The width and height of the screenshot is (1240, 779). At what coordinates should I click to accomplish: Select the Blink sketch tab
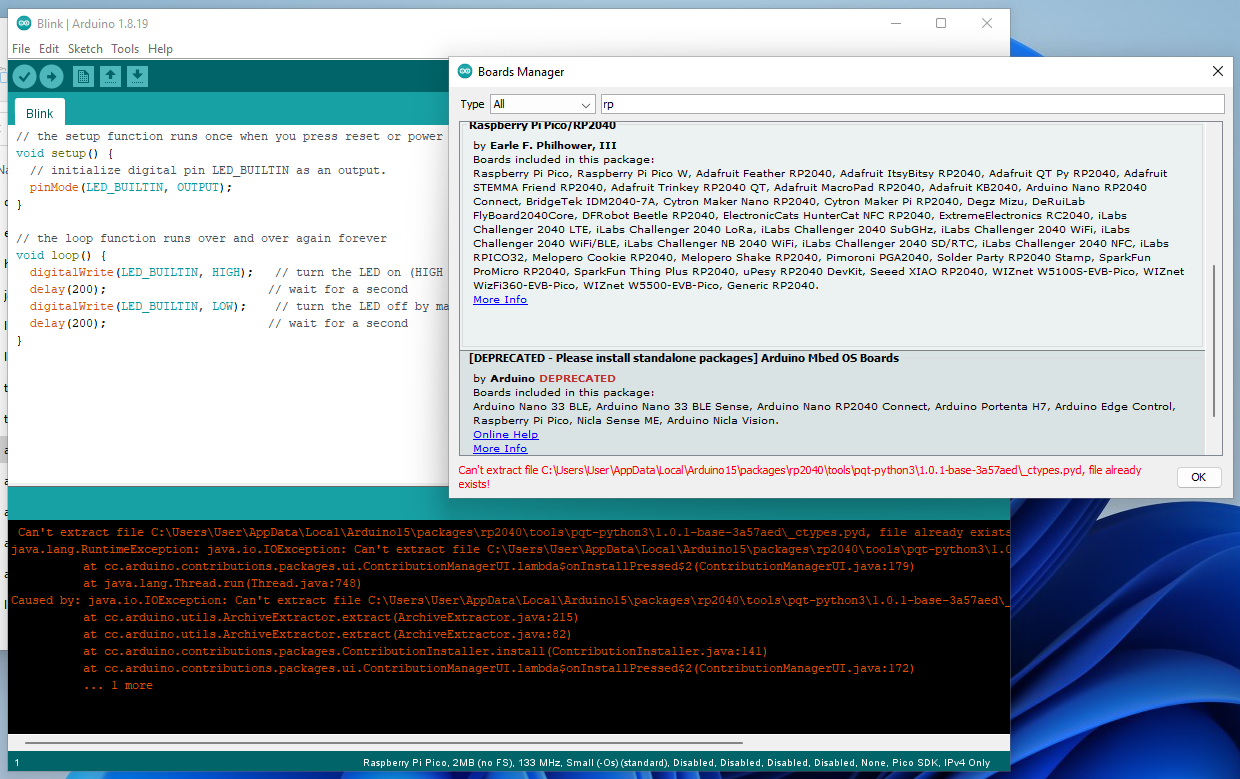point(40,113)
